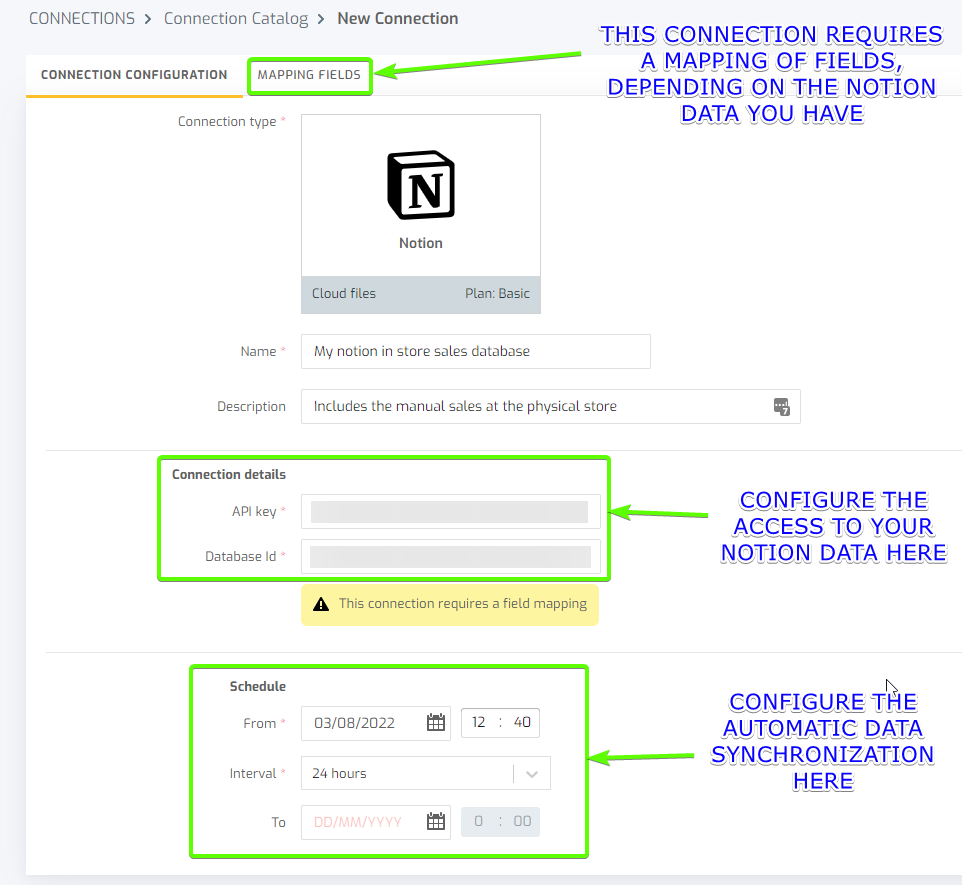Click the New Connection breadcrumb text
Screen dimensions: 962x885
pyautogui.click(x=398, y=18)
